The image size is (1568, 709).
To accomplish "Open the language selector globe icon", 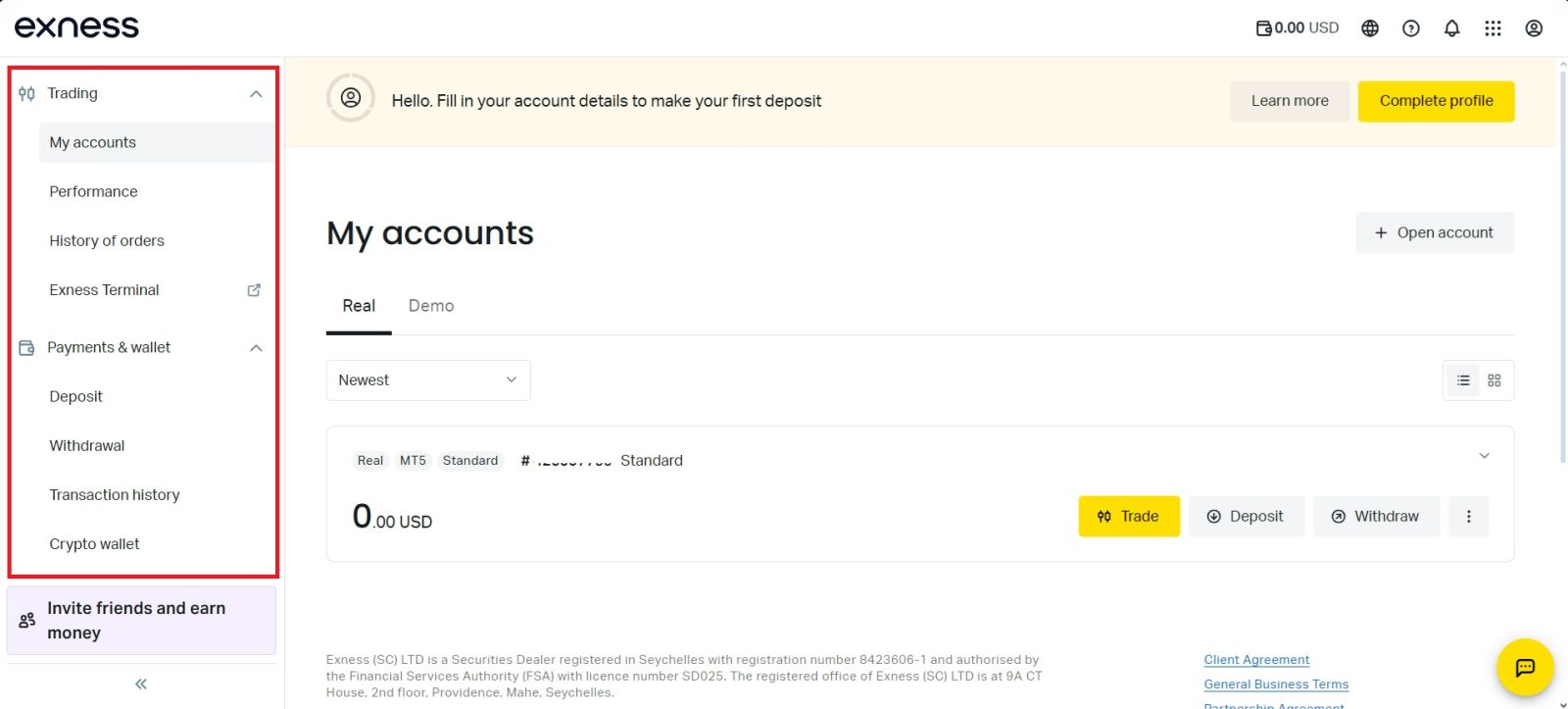I will [x=1369, y=27].
